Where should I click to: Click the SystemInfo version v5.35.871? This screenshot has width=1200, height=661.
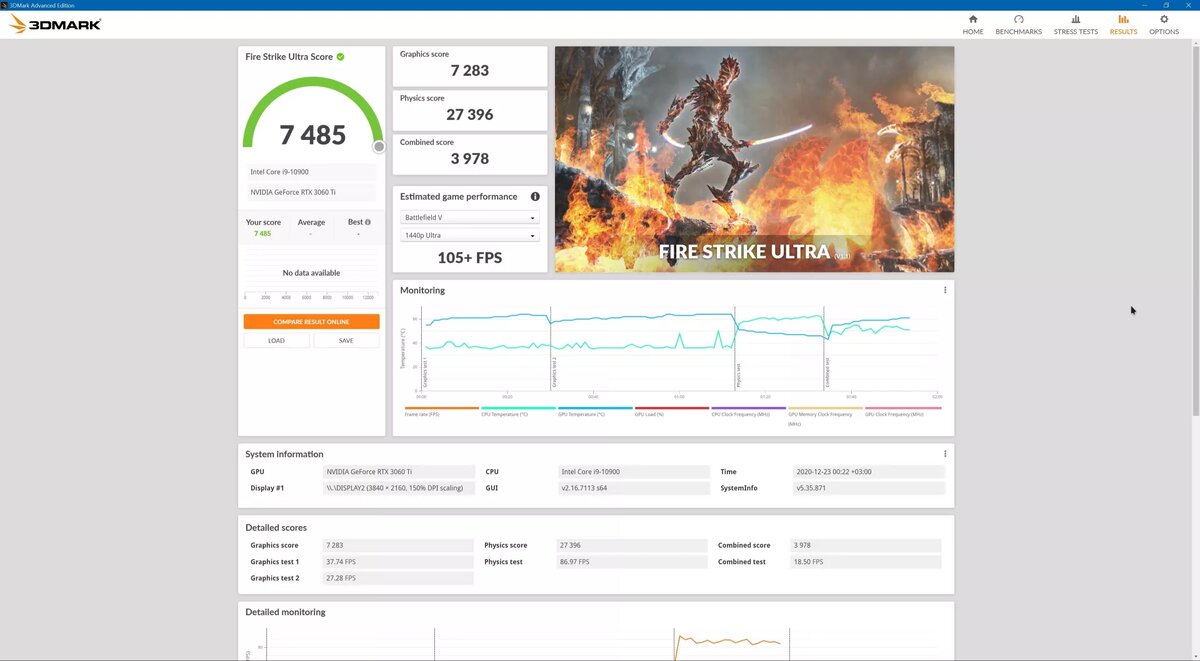[x=869, y=488]
